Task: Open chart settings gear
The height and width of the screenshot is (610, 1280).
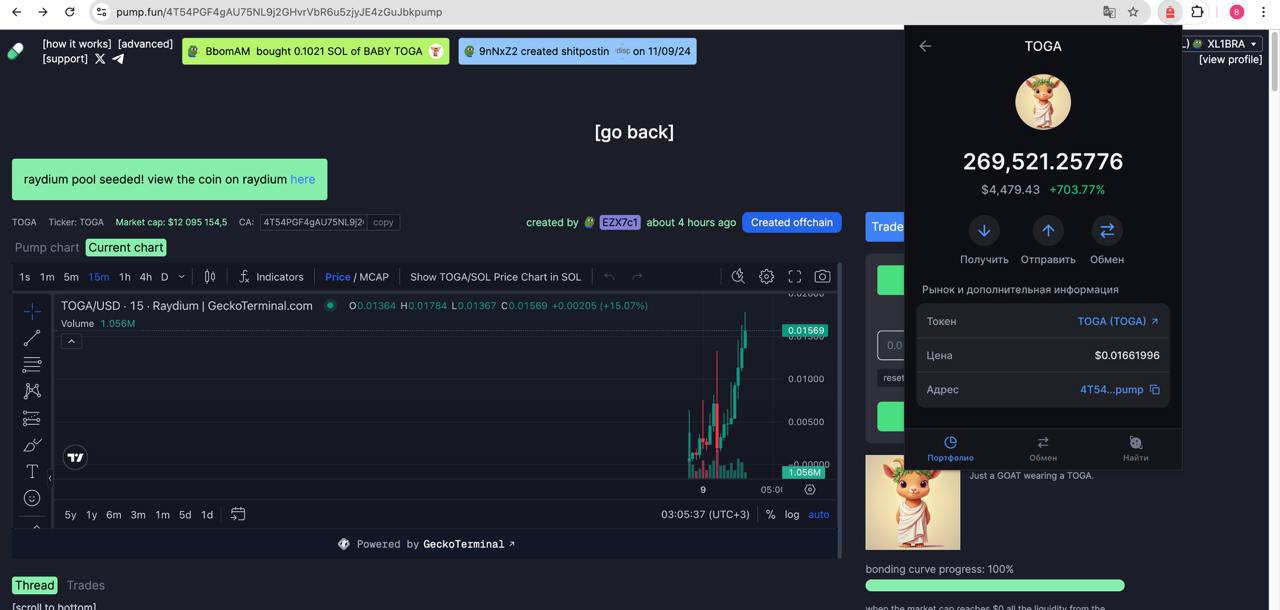Action: [766, 277]
